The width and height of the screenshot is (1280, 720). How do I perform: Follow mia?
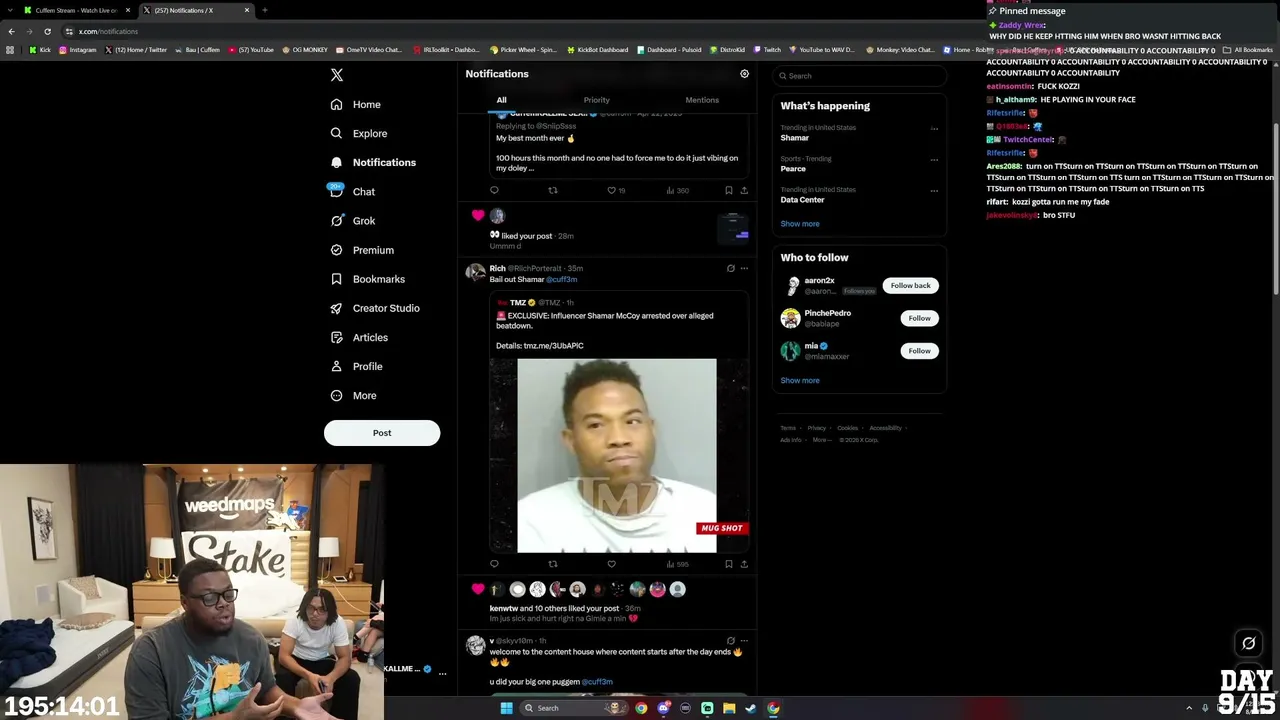[x=919, y=351]
